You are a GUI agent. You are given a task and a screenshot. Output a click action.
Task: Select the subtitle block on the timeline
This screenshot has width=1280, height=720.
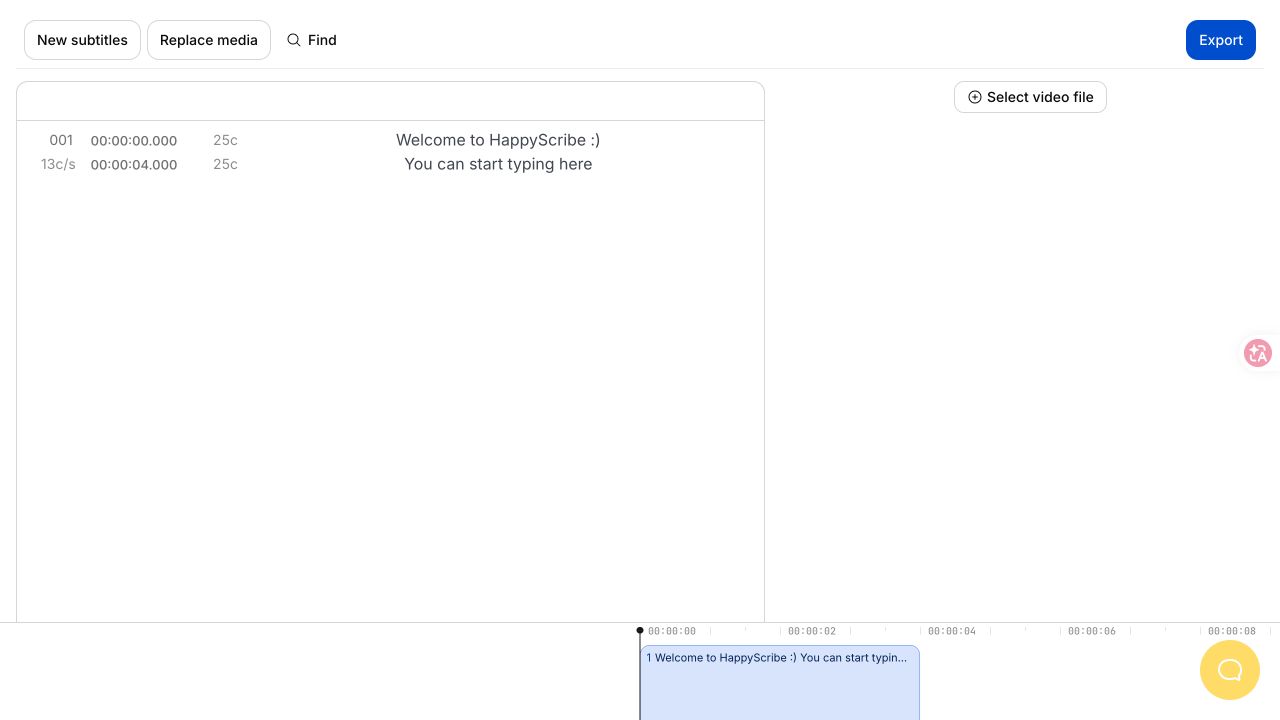coord(780,682)
